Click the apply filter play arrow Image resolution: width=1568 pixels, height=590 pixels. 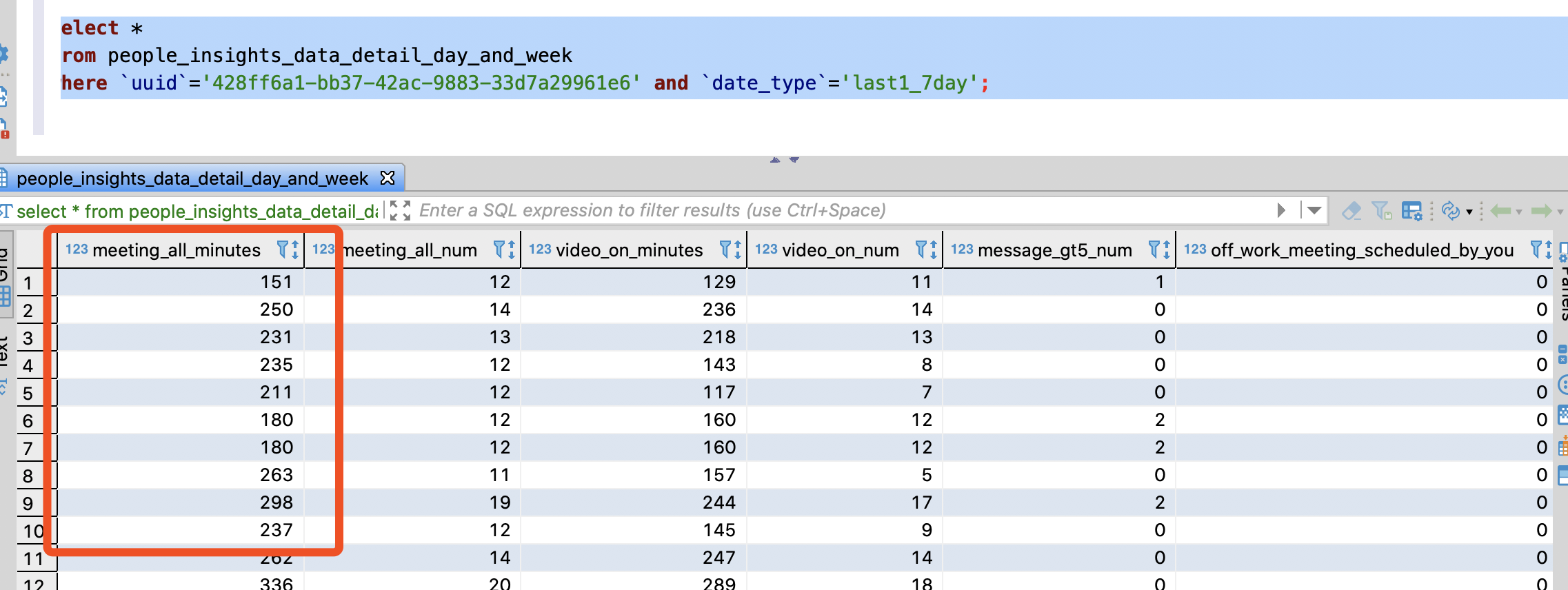1281,210
